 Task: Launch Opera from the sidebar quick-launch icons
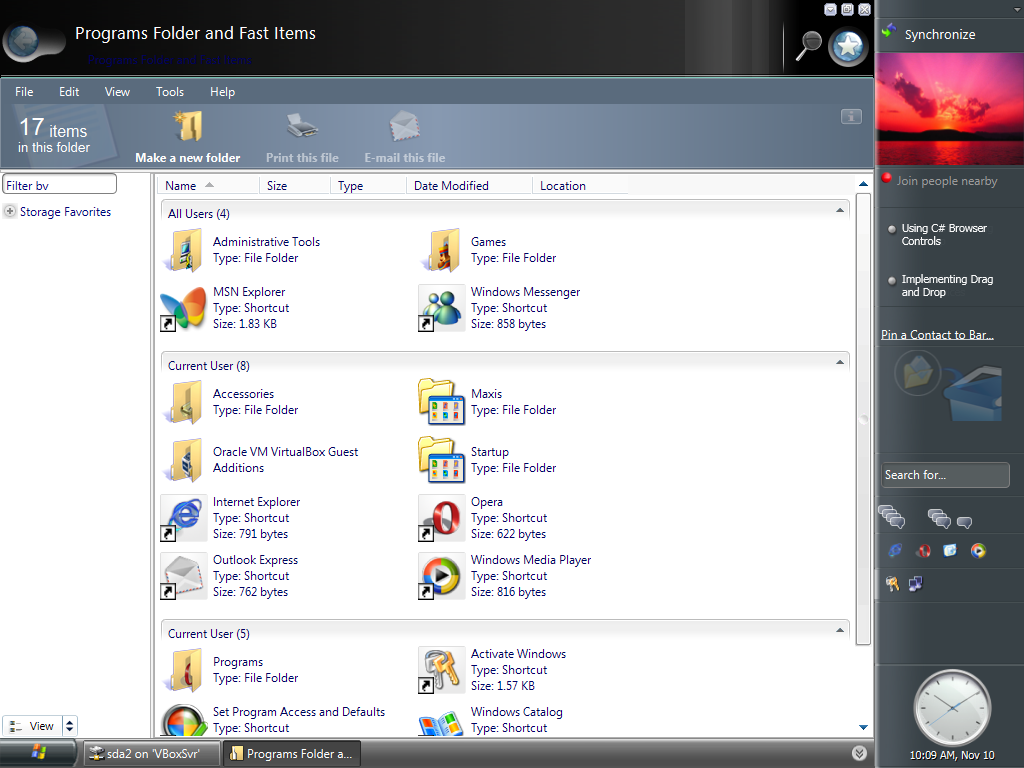(x=923, y=550)
